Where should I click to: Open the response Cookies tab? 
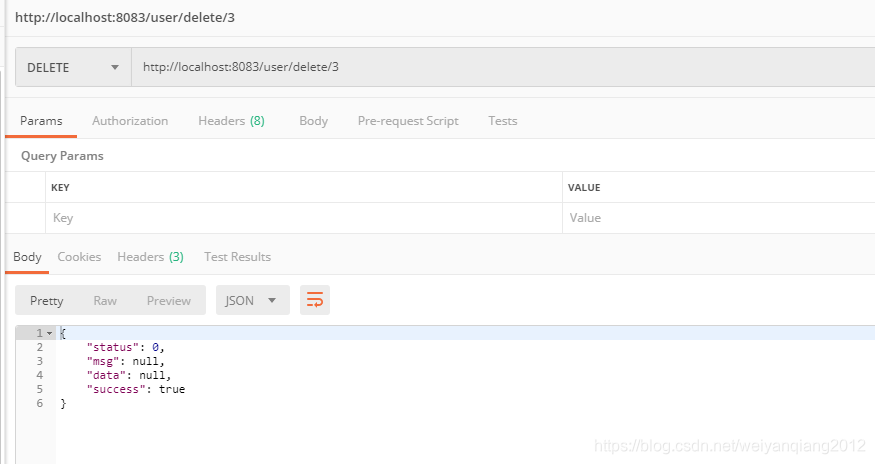tap(79, 257)
